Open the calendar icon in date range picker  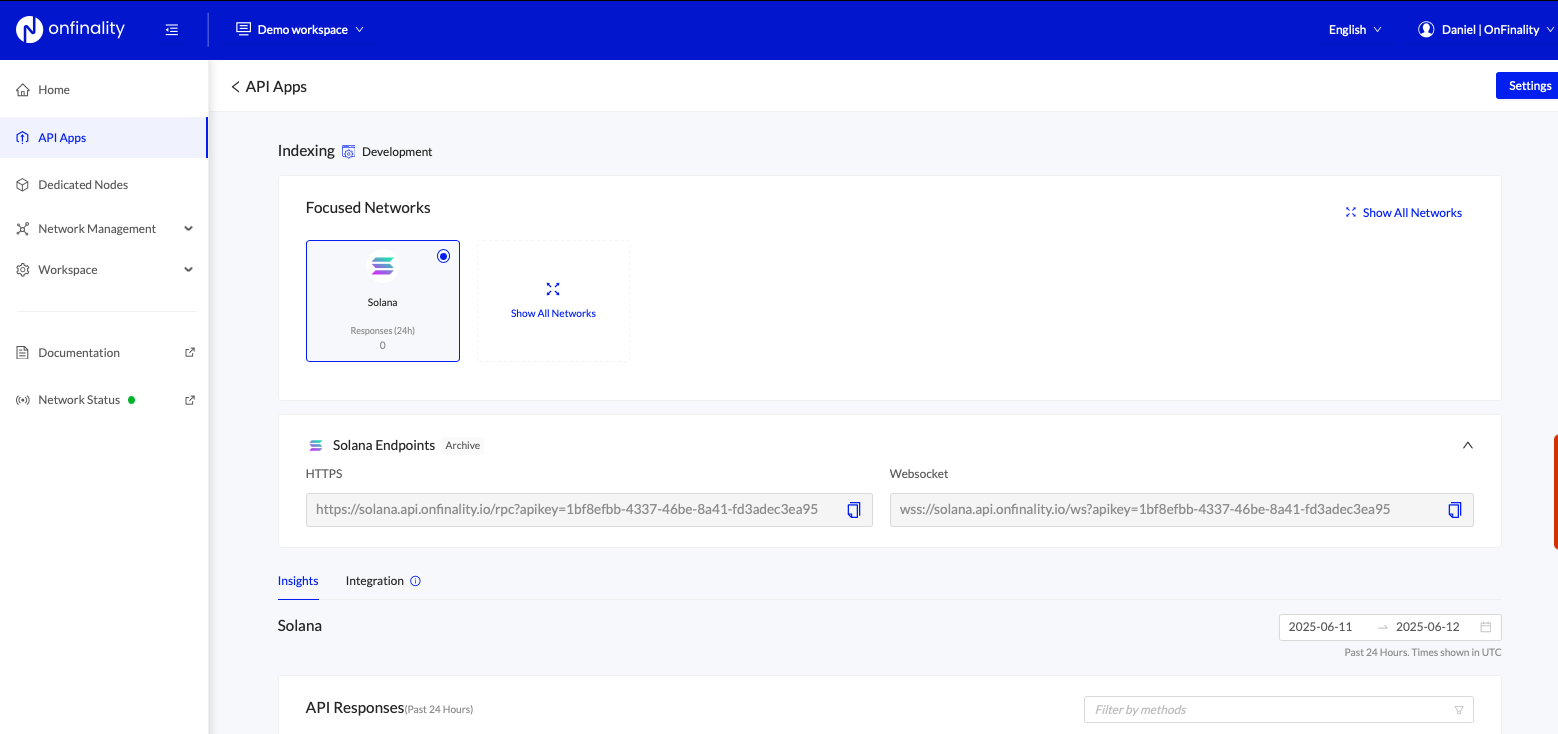coord(1487,626)
